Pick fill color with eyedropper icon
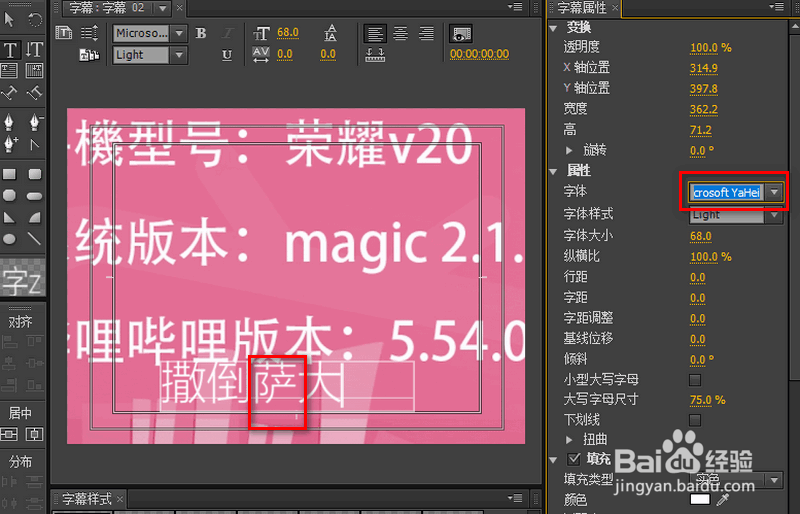 pos(722,499)
